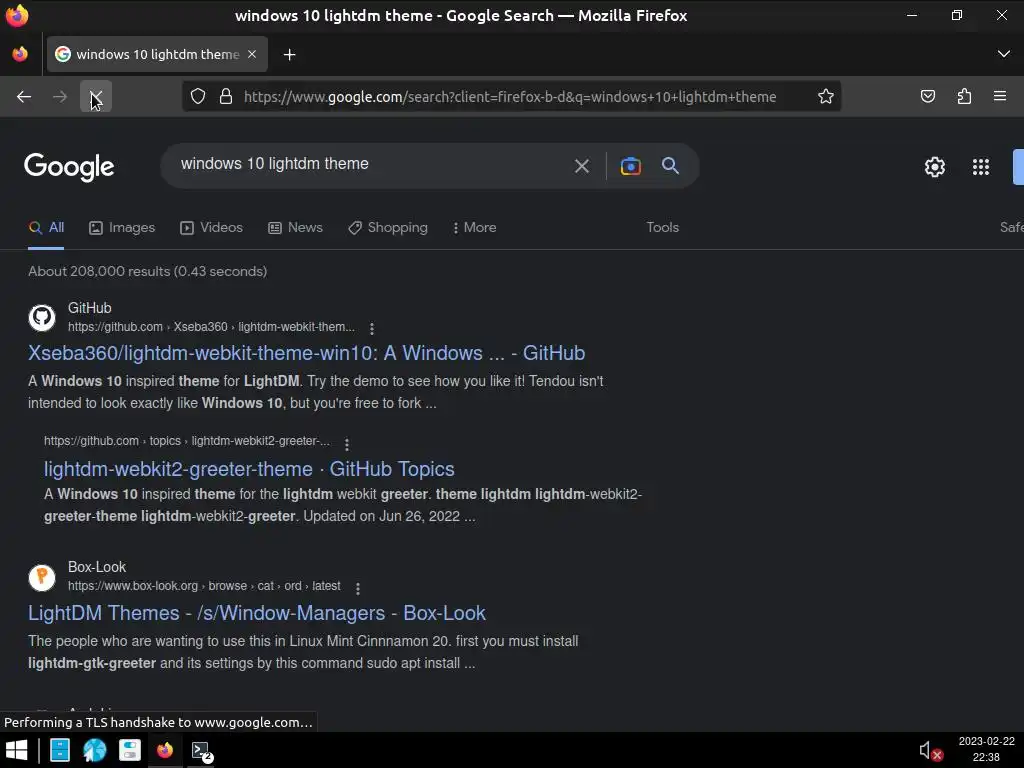Click the Box-Look site favicon

coord(42,577)
